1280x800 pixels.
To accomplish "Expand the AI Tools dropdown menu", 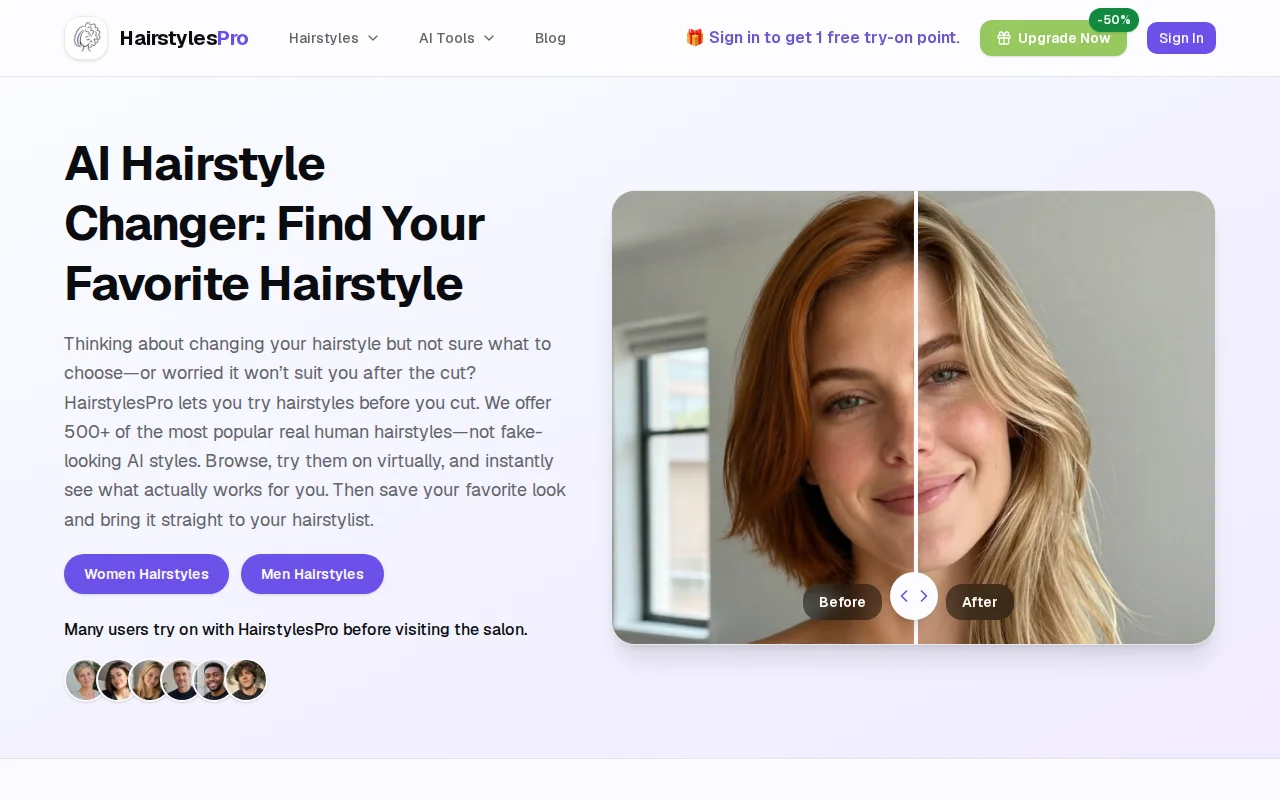I will click(x=457, y=38).
